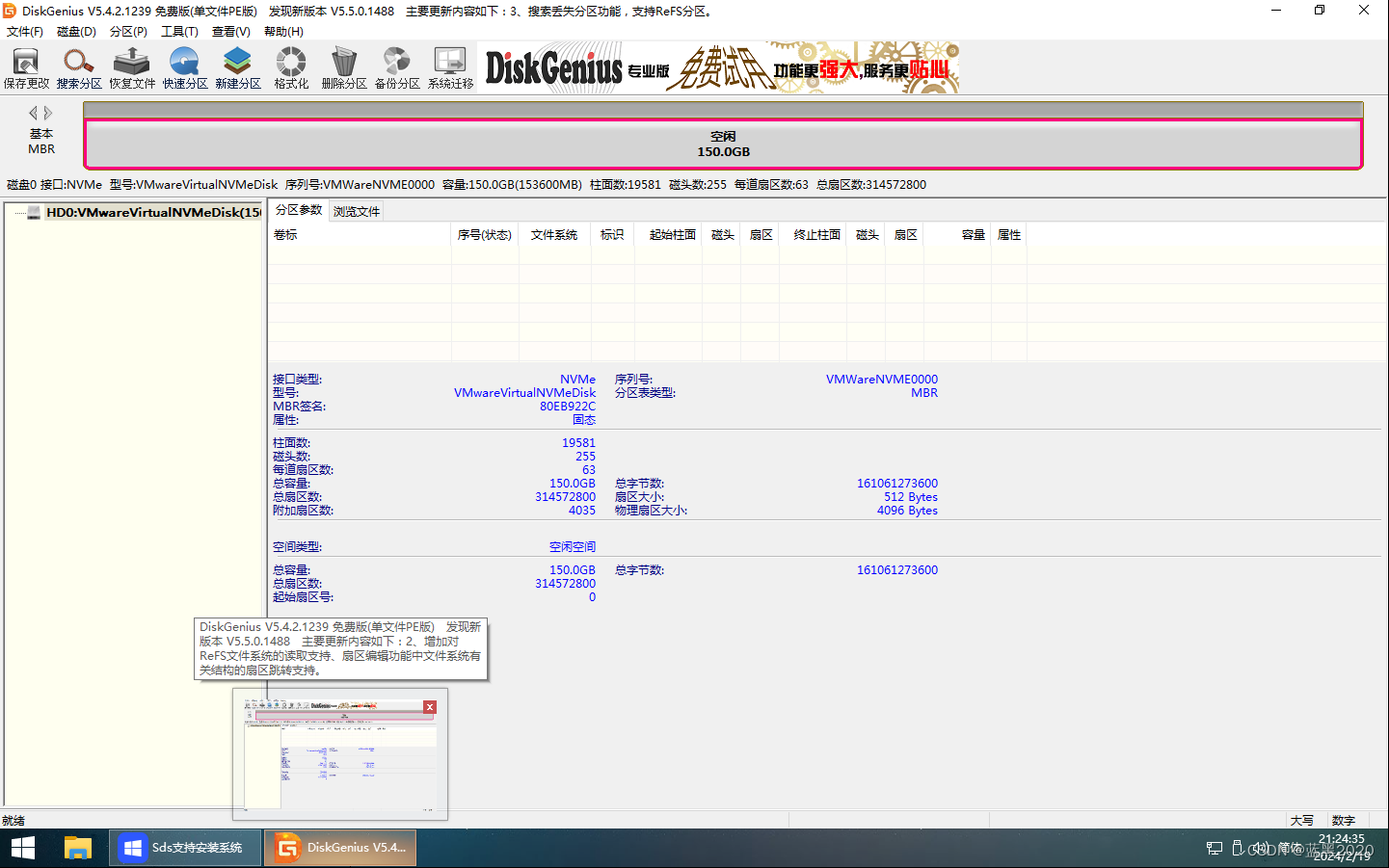Click the 序号(状态) column header
1389x868 pixels.
pyautogui.click(x=485, y=235)
